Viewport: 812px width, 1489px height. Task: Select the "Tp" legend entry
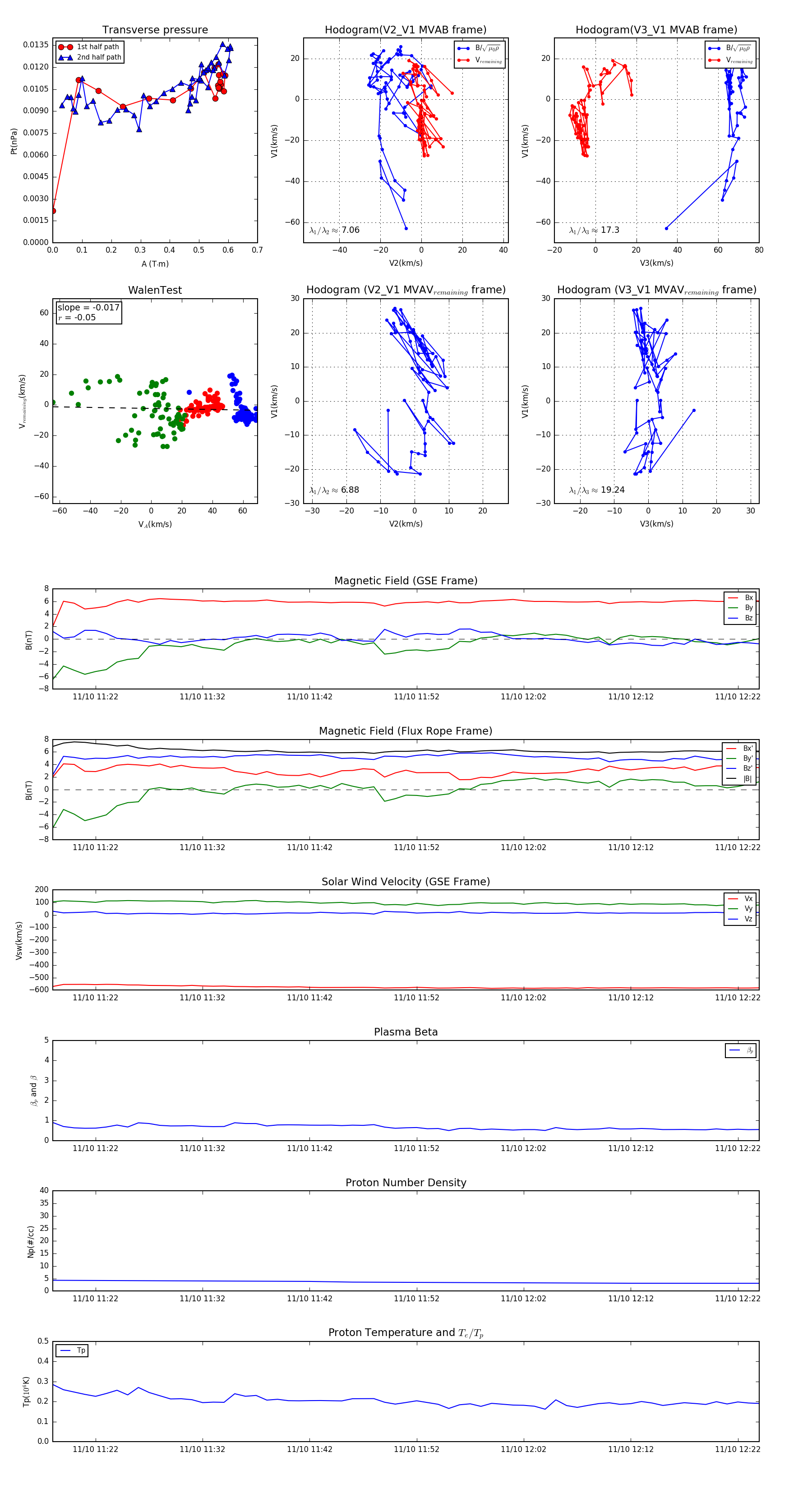pyautogui.click(x=72, y=1351)
